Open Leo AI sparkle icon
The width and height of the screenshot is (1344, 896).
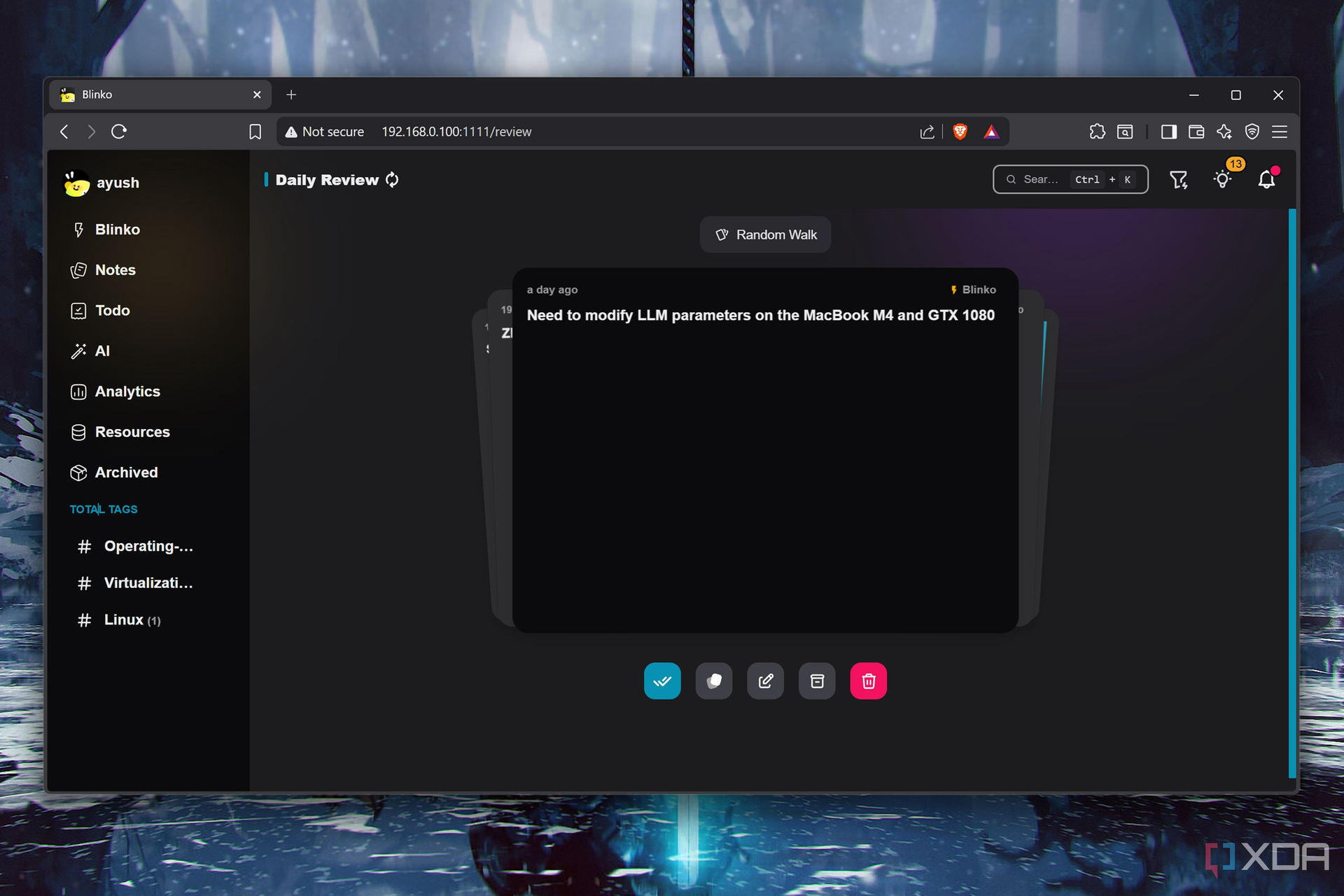click(x=1224, y=132)
